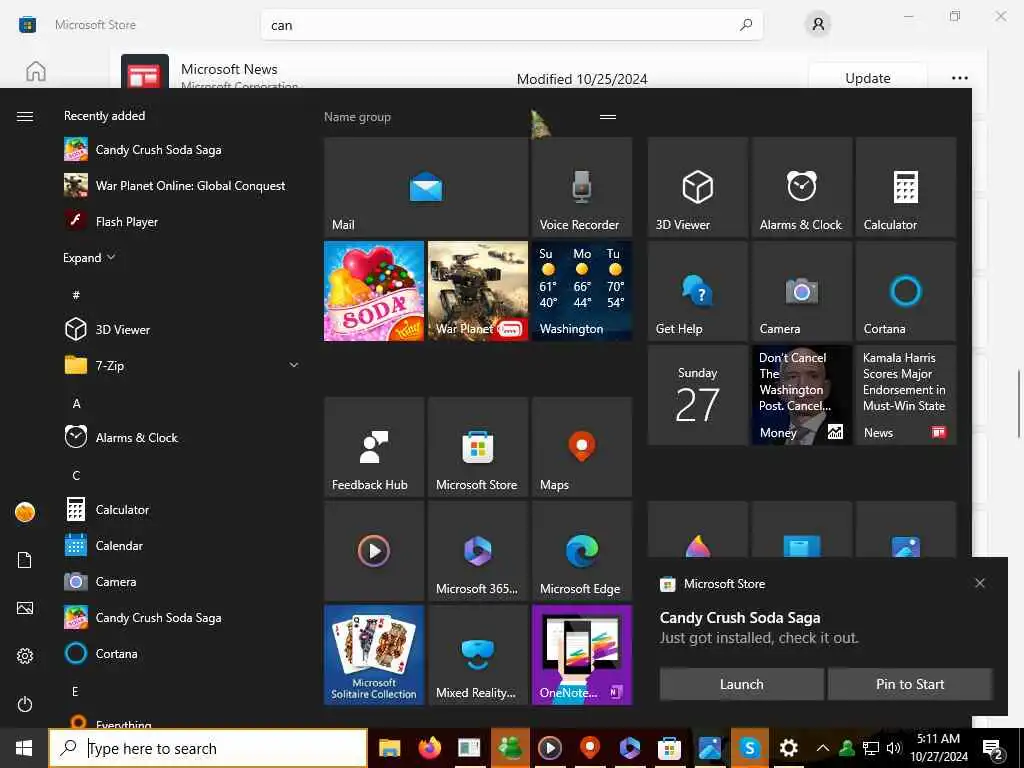Open the Maps tile

(x=582, y=447)
